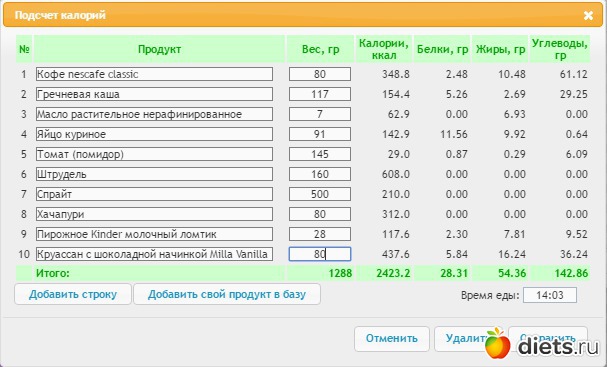Select the Пирожное Kinder молочный ломтик field
Screen dimensions: 607x367
(154, 234)
